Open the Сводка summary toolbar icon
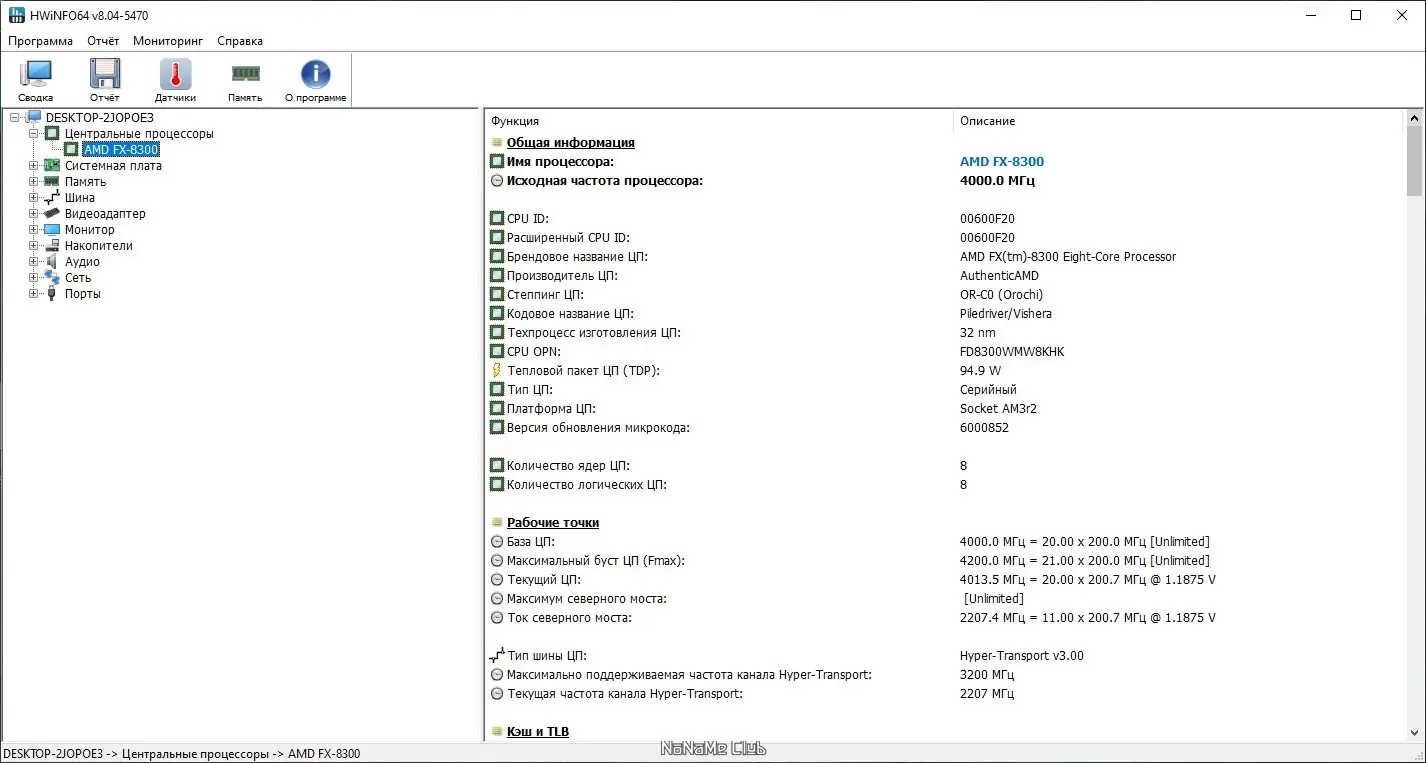This screenshot has height=763, width=1426. pos(36,74)
